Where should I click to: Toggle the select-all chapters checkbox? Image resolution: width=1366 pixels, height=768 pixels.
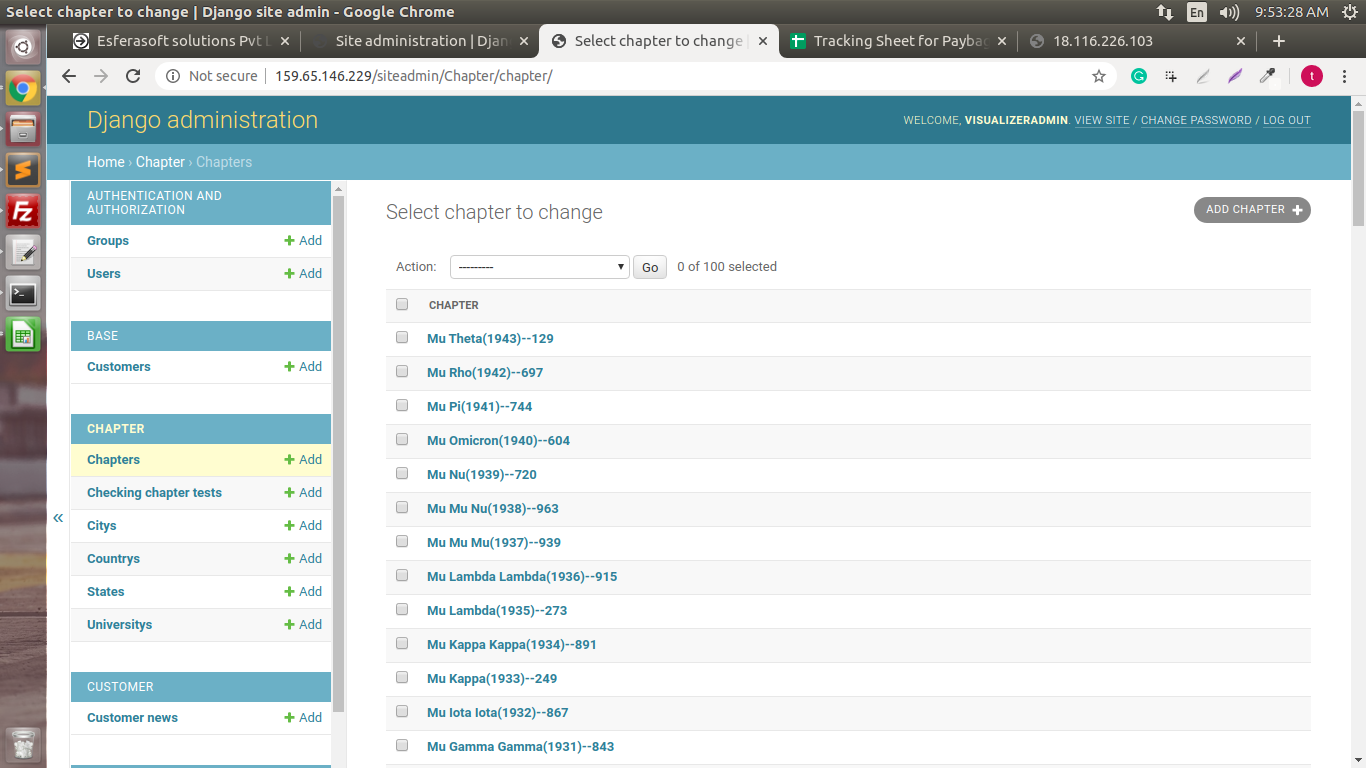coord(402,304)
